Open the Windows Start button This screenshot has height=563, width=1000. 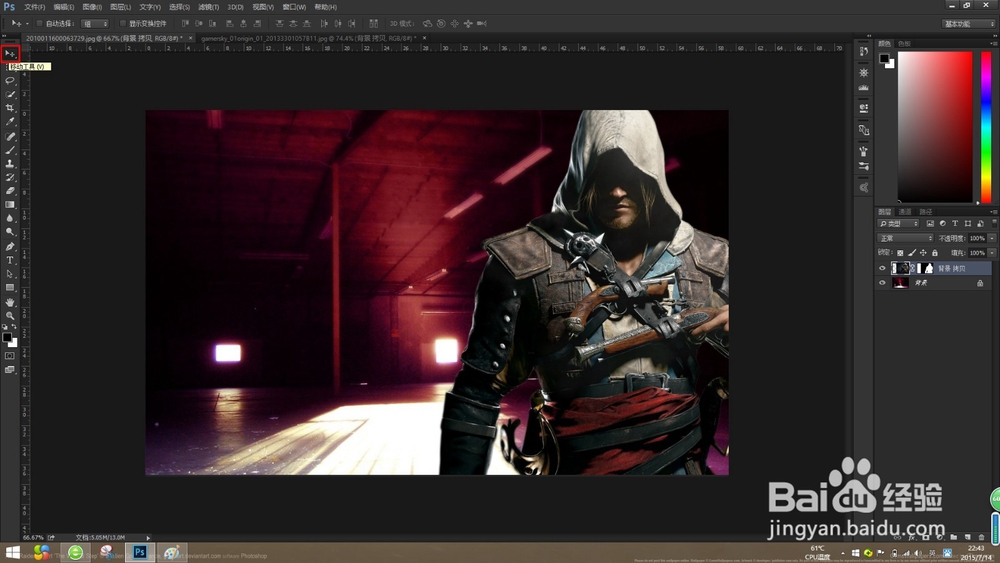click(11, 552)
